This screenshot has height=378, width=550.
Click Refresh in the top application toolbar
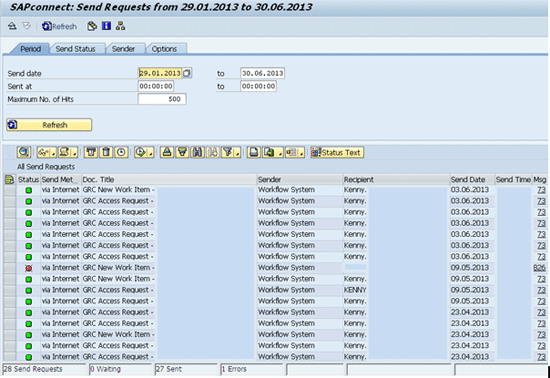coord(59,26)
